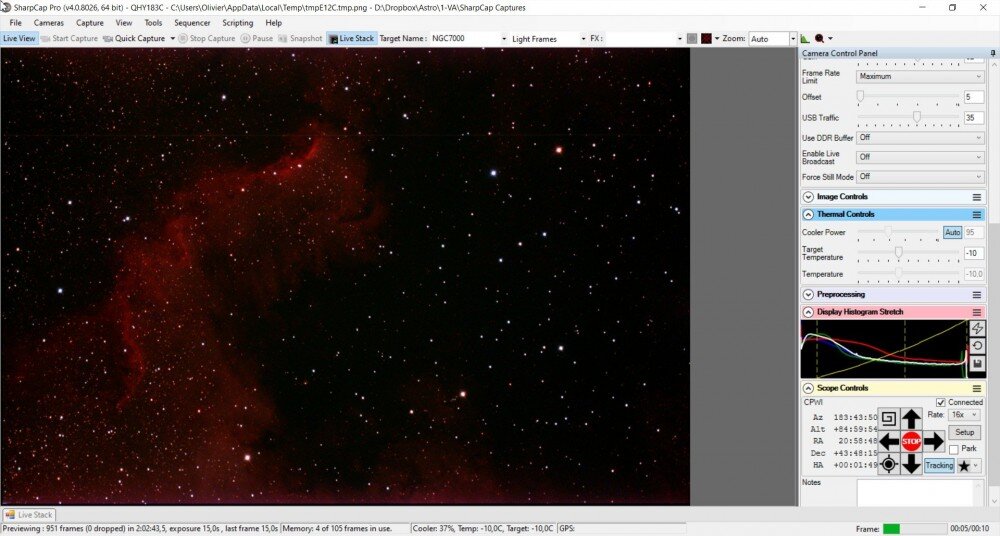Open Preprocessing hamburger menu
This screenshot has height=536, width=1000.
point(976,295)
